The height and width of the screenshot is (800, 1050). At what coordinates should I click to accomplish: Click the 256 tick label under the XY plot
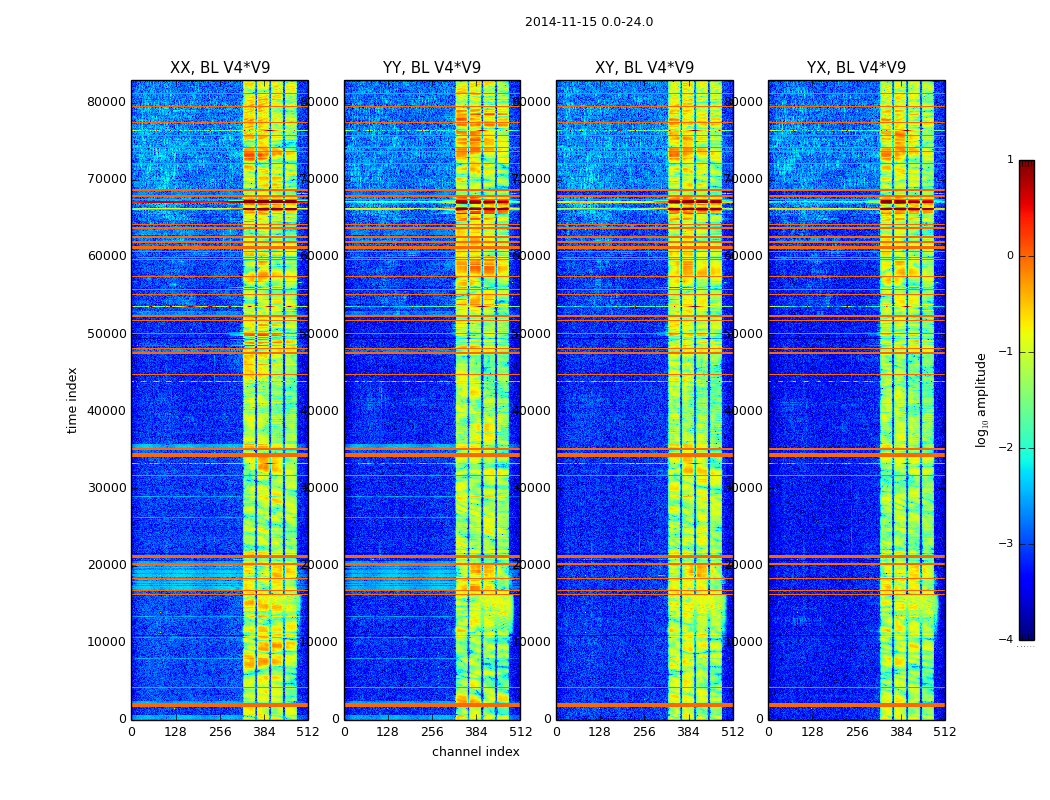point(644,732)
